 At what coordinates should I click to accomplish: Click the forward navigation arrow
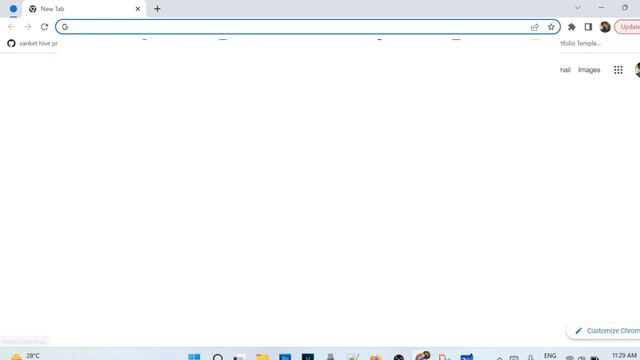click(28, 27)
